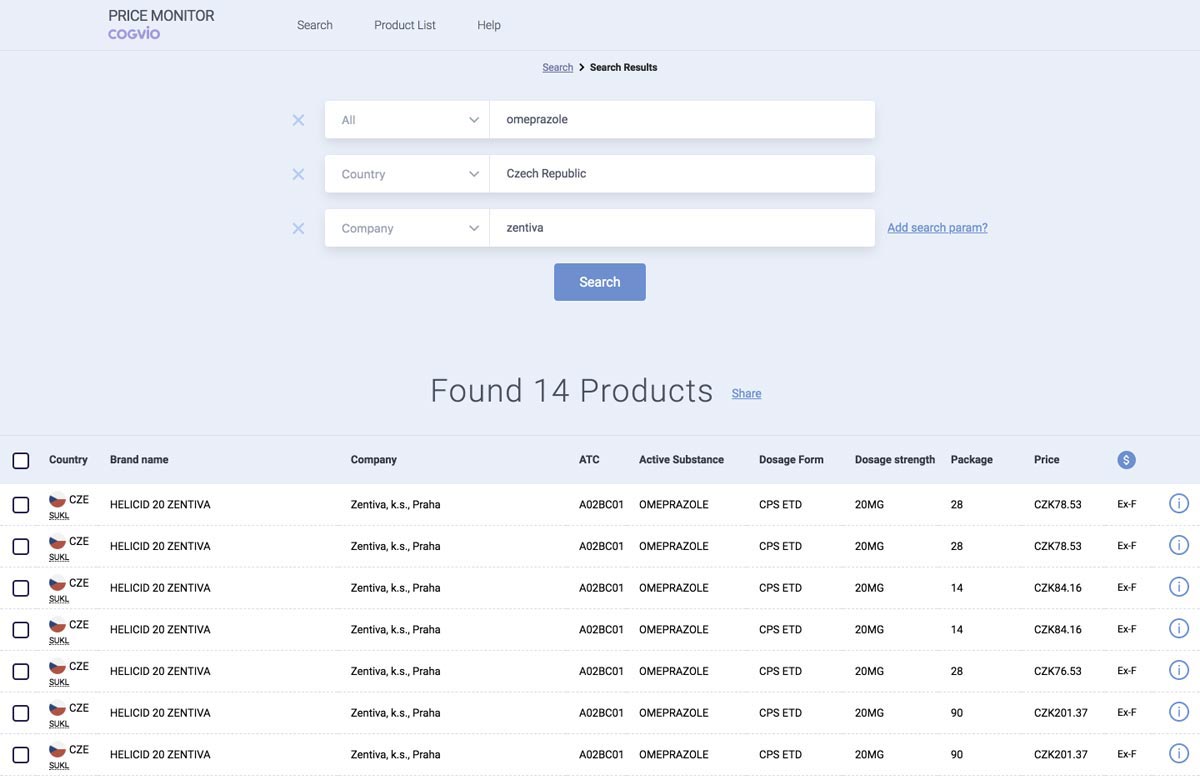Click the blue Search button

[x=600, y=282]
